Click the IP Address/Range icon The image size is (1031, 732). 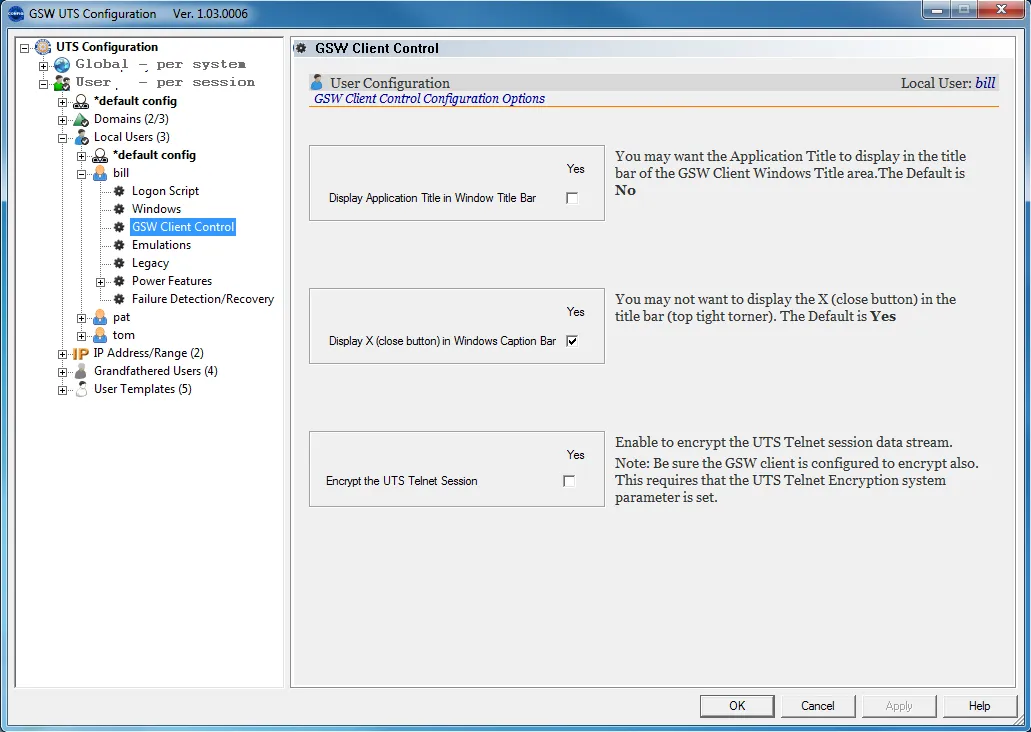coord(81,353)
